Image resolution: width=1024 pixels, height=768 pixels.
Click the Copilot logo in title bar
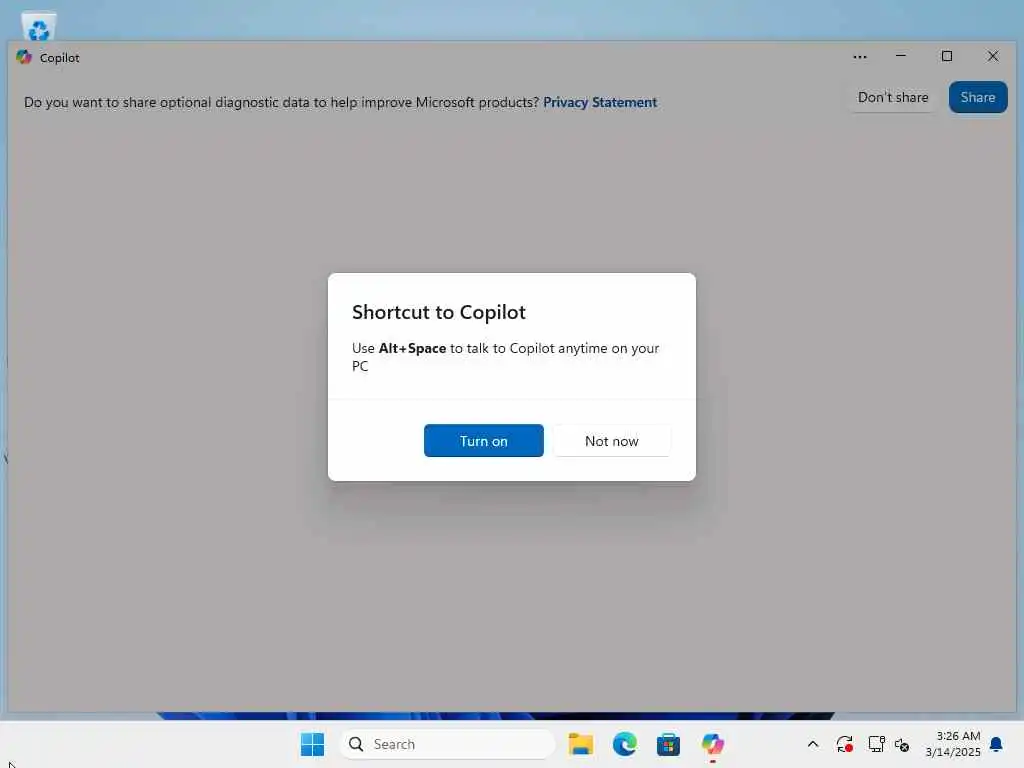[24, 57]
